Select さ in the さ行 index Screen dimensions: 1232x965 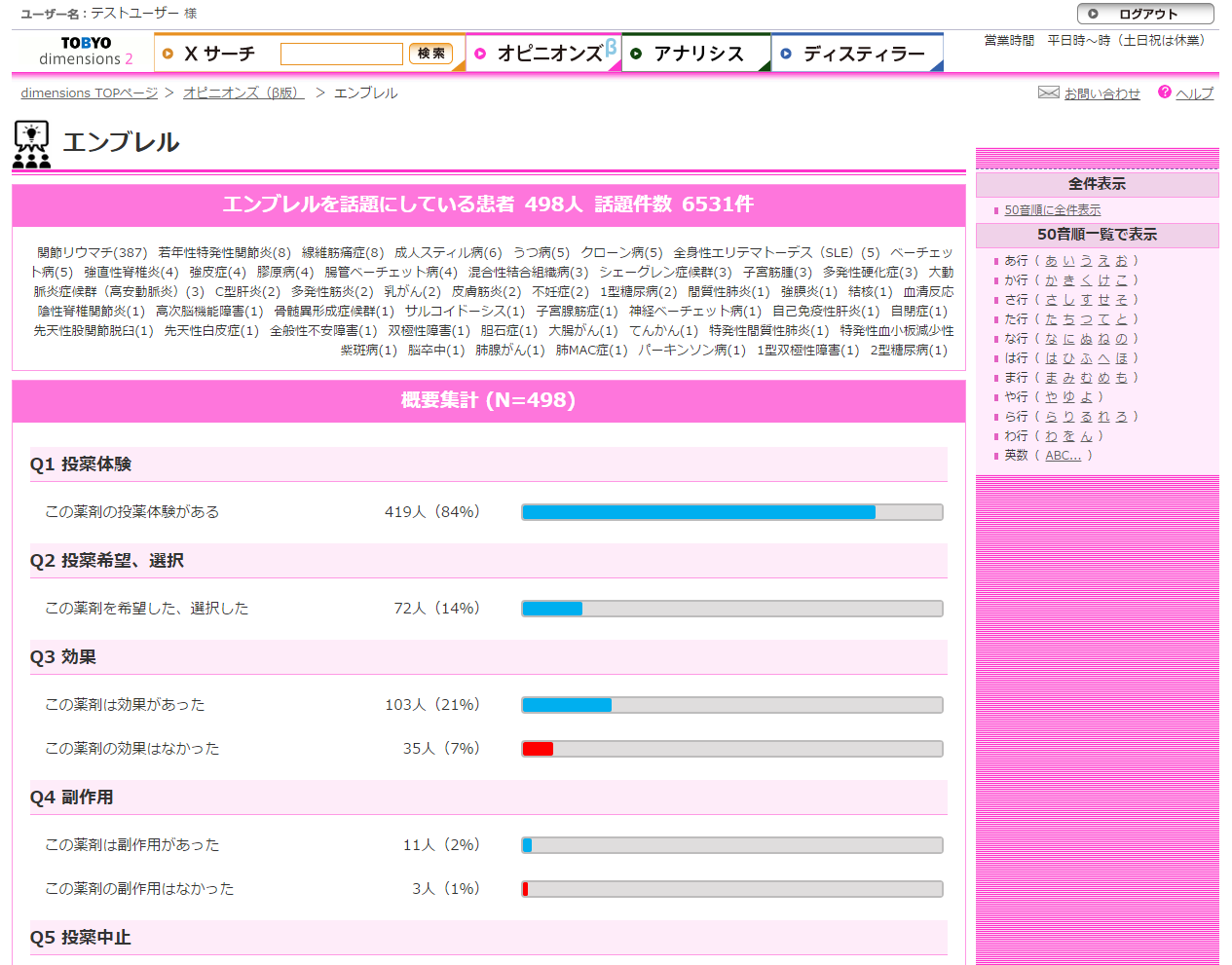coord(1051,300)
